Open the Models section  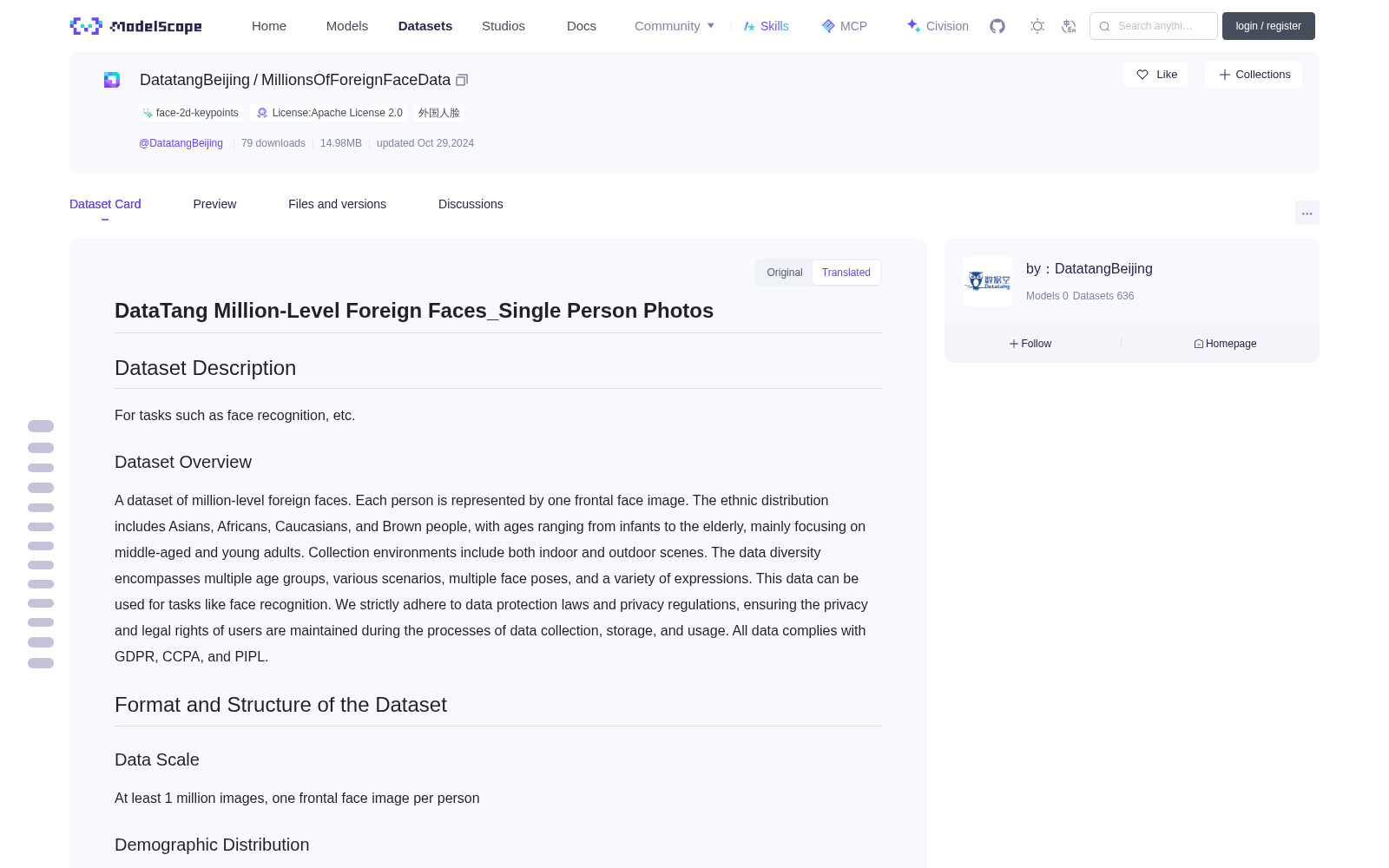tap(347, 26)
